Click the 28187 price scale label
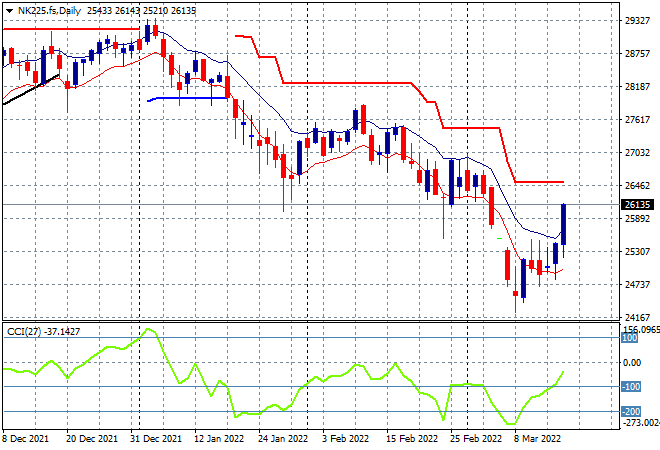 point(637,87)
